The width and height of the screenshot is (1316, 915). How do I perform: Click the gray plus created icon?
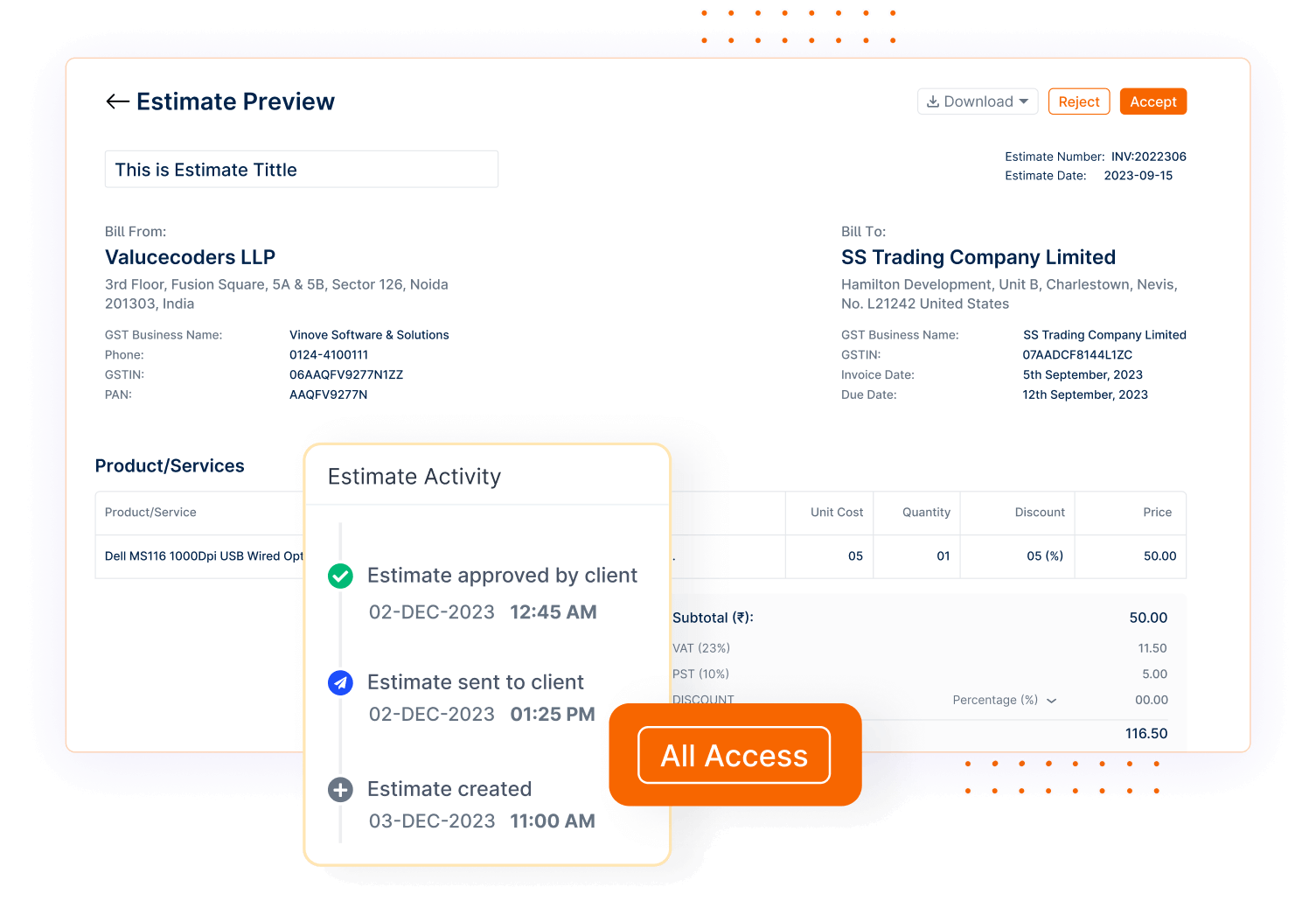coord(340,790)
